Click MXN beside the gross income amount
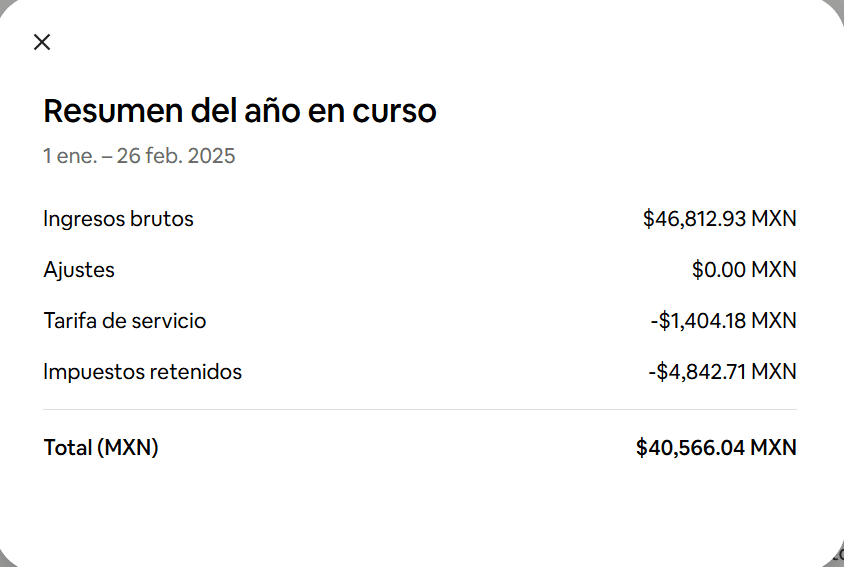844x567 pixels. [774, 219]
